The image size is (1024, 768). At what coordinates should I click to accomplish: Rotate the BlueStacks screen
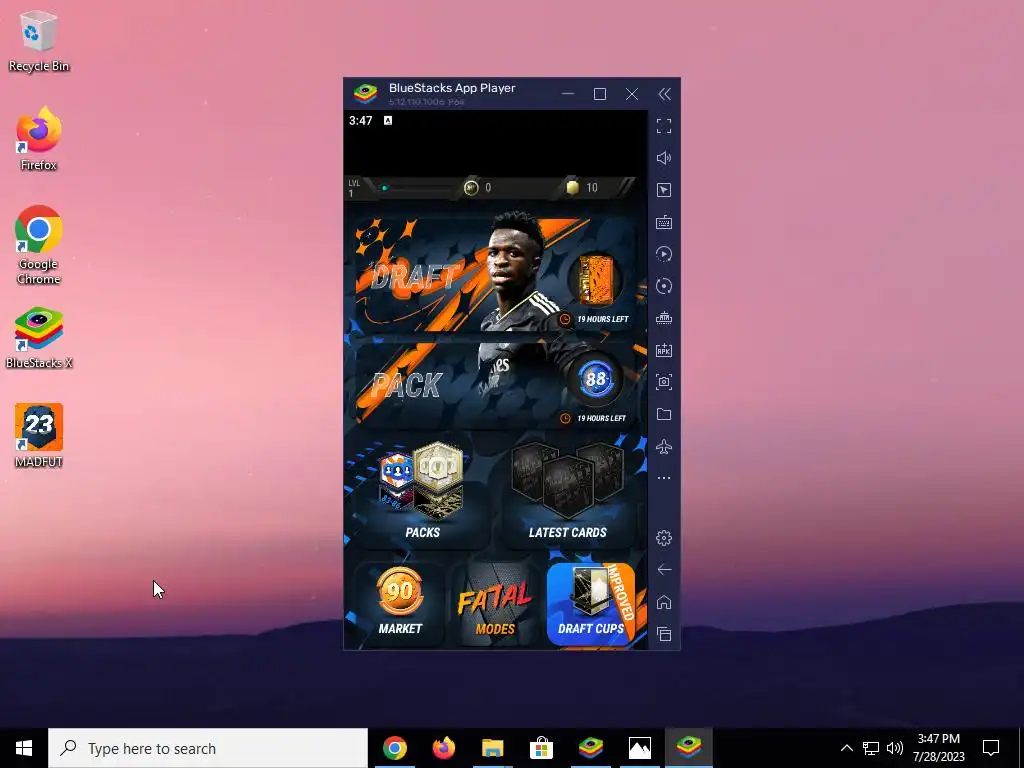click(664, 286)
